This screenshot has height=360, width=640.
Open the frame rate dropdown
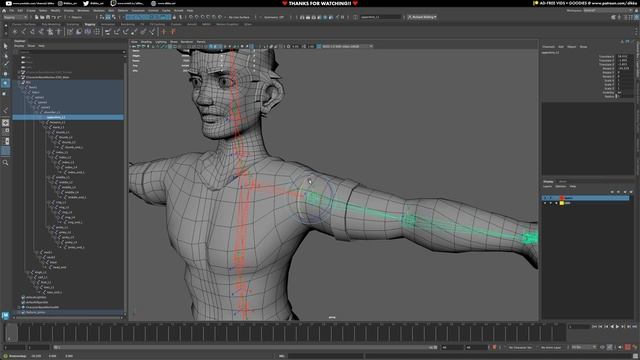click(x=583, y=347)
